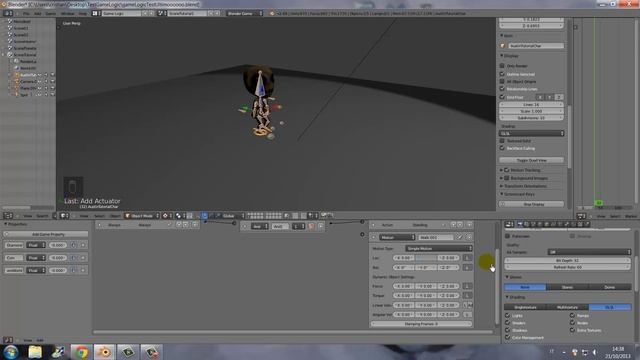640x360 pixels.
Task: Open the Add menu in the top header
Action: [x=38, y=13]
